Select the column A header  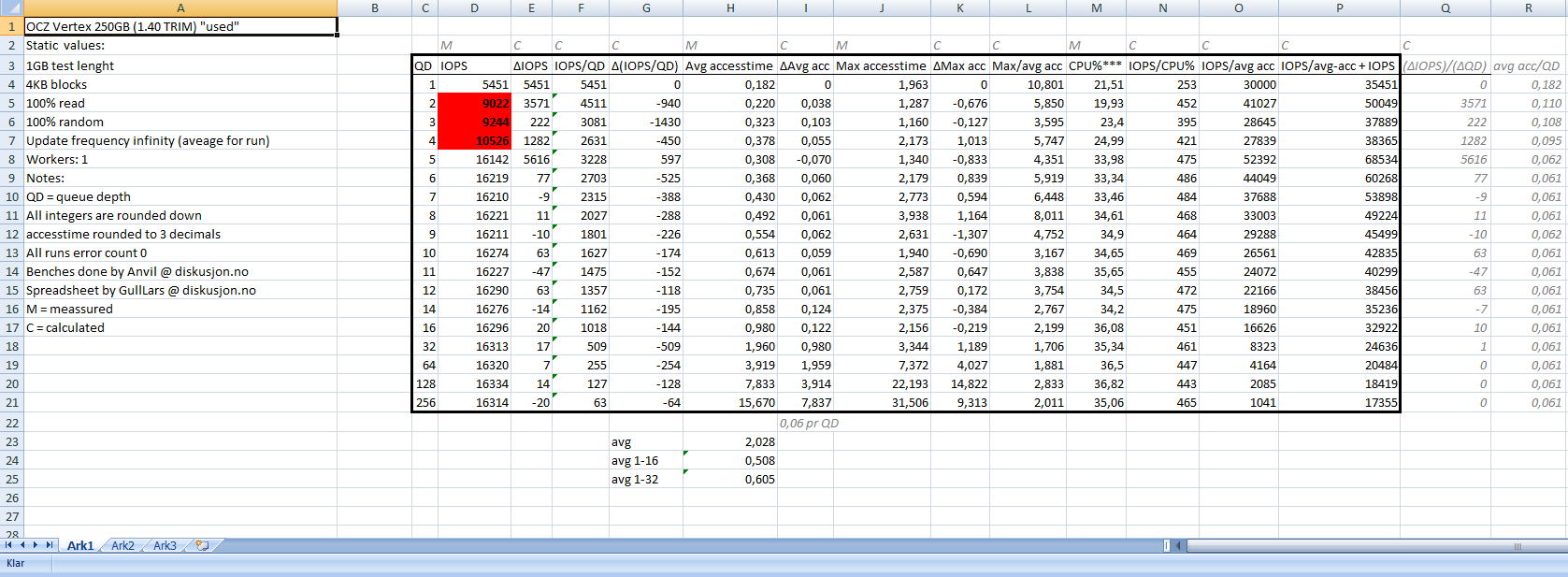pyautogui.click(x=180, y=7)
